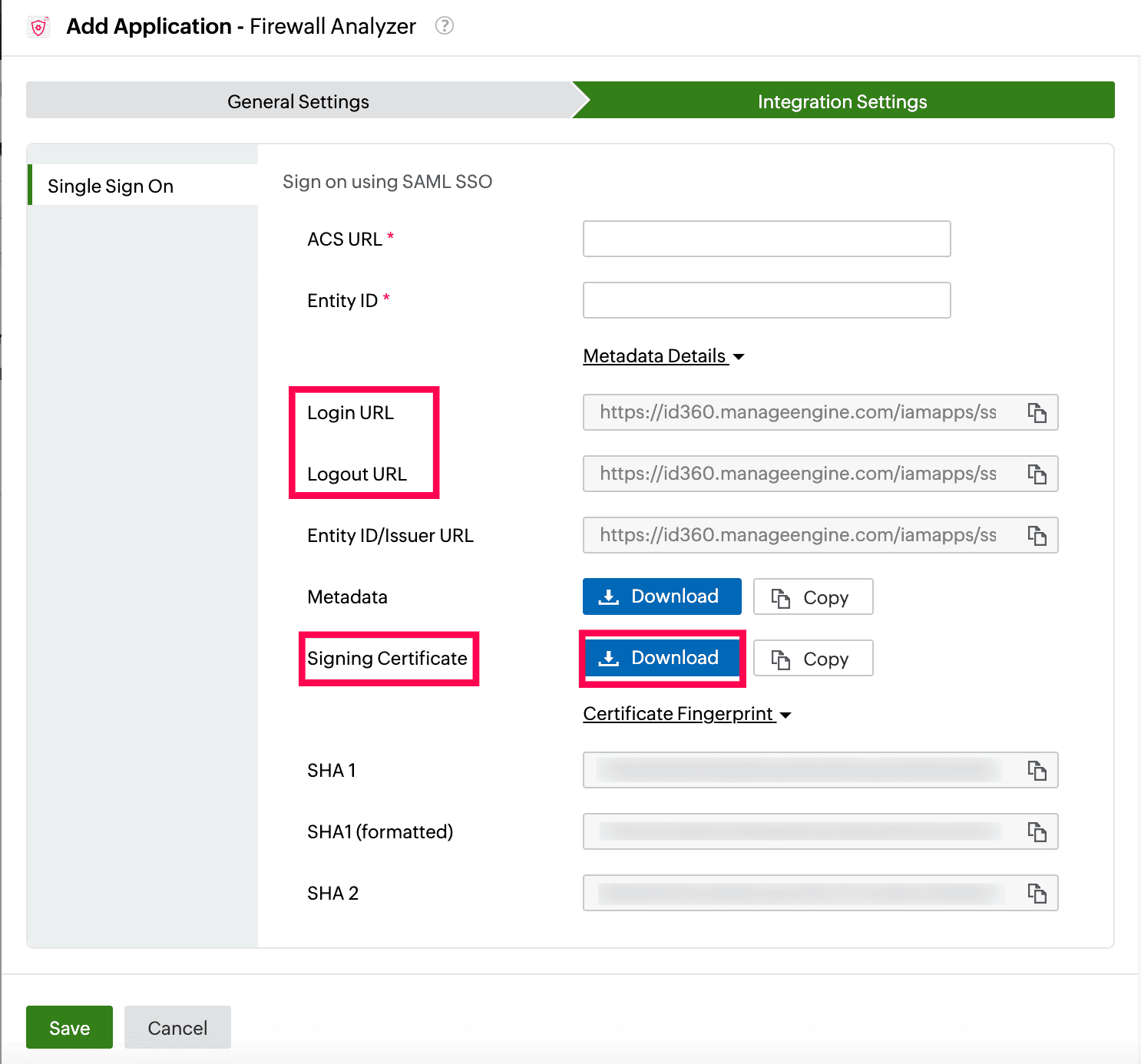Copy the Entity ID/Issuer URL value
This screenshot has width=1141, height=1064.
[x=1037, y=536]
